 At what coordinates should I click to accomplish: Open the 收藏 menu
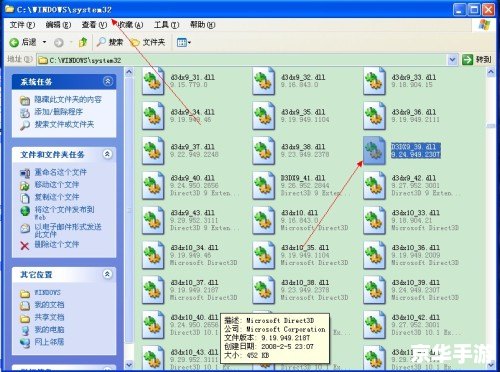coord(130,25)
